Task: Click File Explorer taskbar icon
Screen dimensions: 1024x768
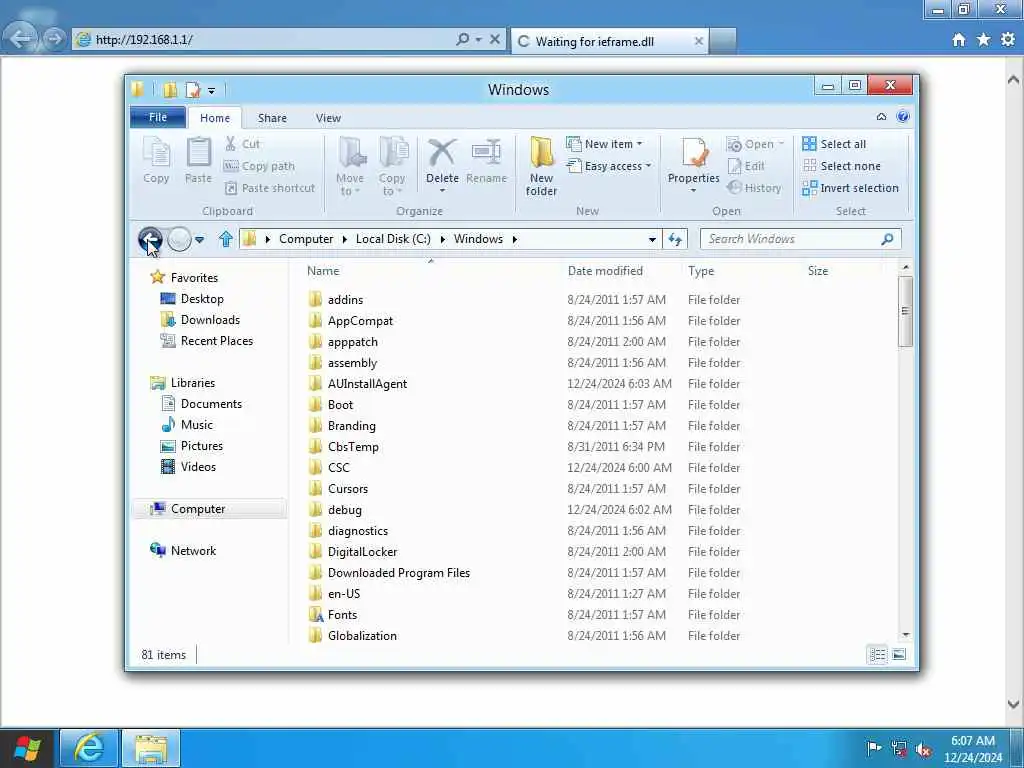Action: click(151, 748)
